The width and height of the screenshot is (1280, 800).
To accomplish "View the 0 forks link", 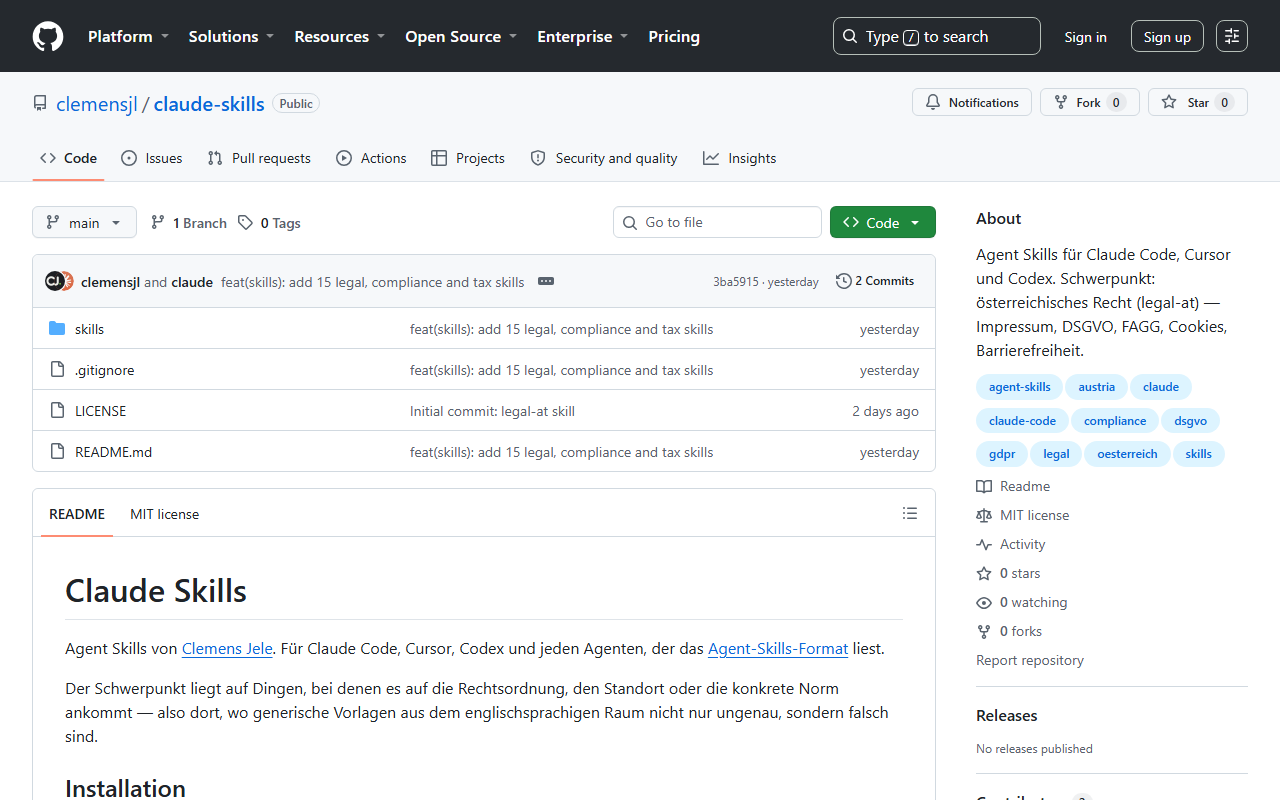I will coord(1009,631).
